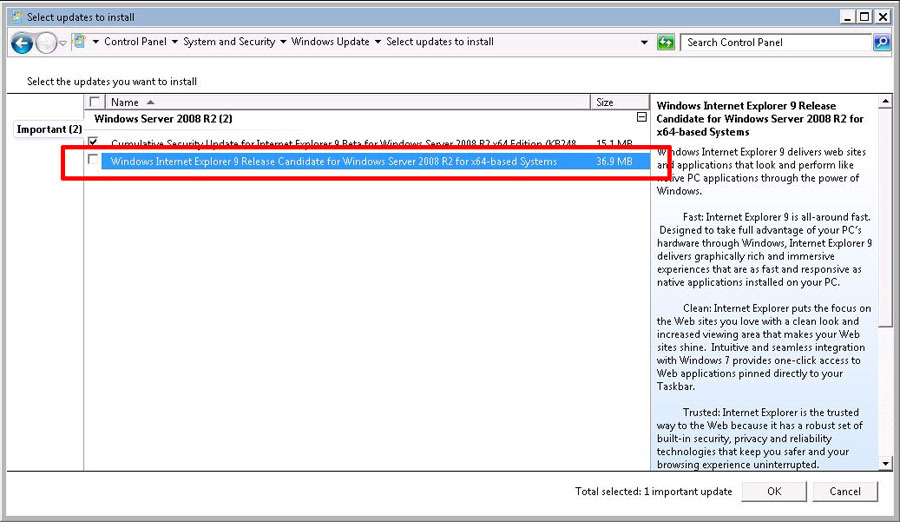
Task: Click the description pane scroll down arrow
Action: click(x=885, y=463)
